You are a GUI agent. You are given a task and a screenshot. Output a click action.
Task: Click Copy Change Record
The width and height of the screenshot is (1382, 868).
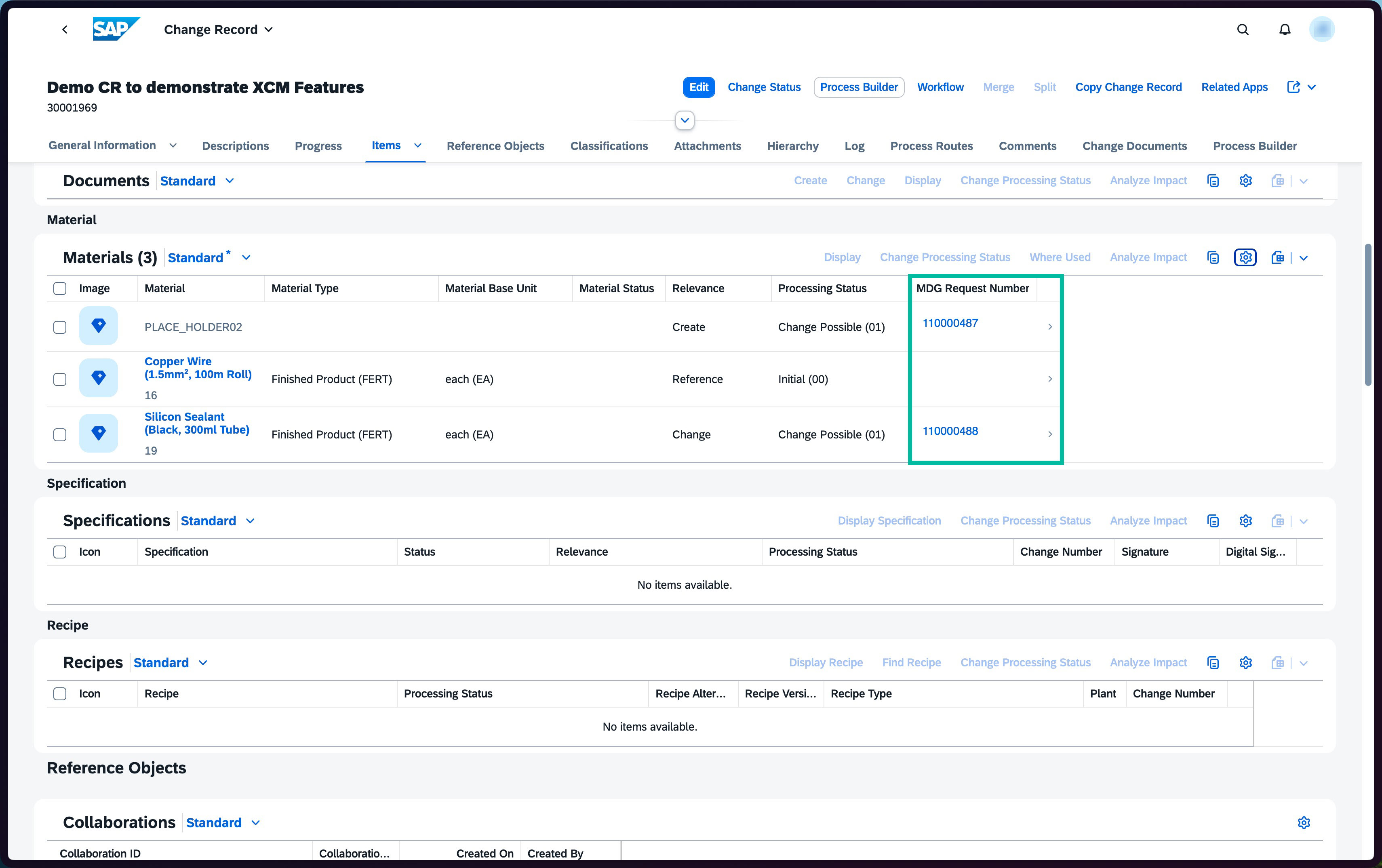point(1128,87)
